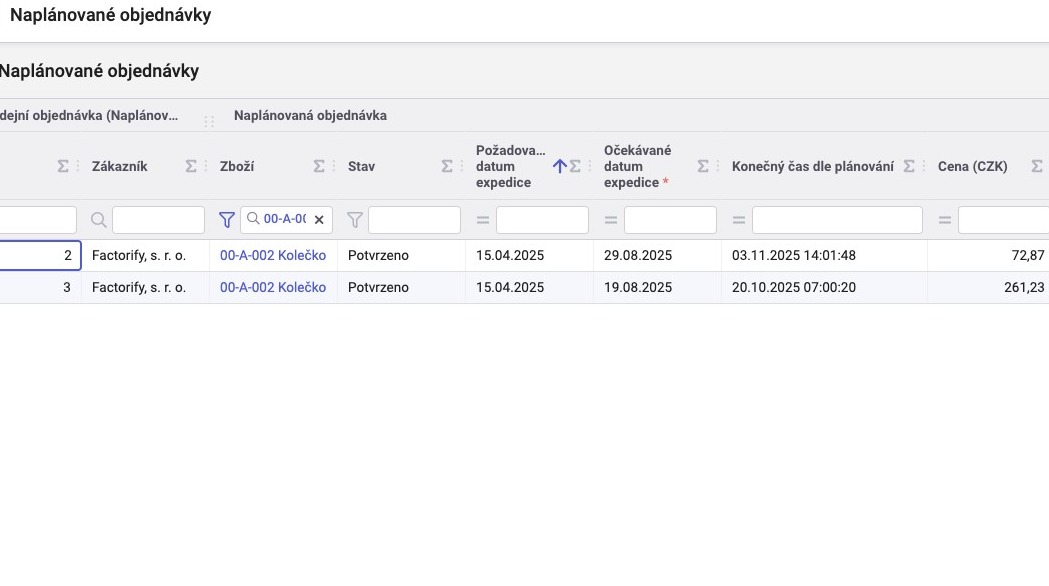Open equals operator for Očekávané datum expedice filter
Viewport: 1049px width, 586px height.
610,220
